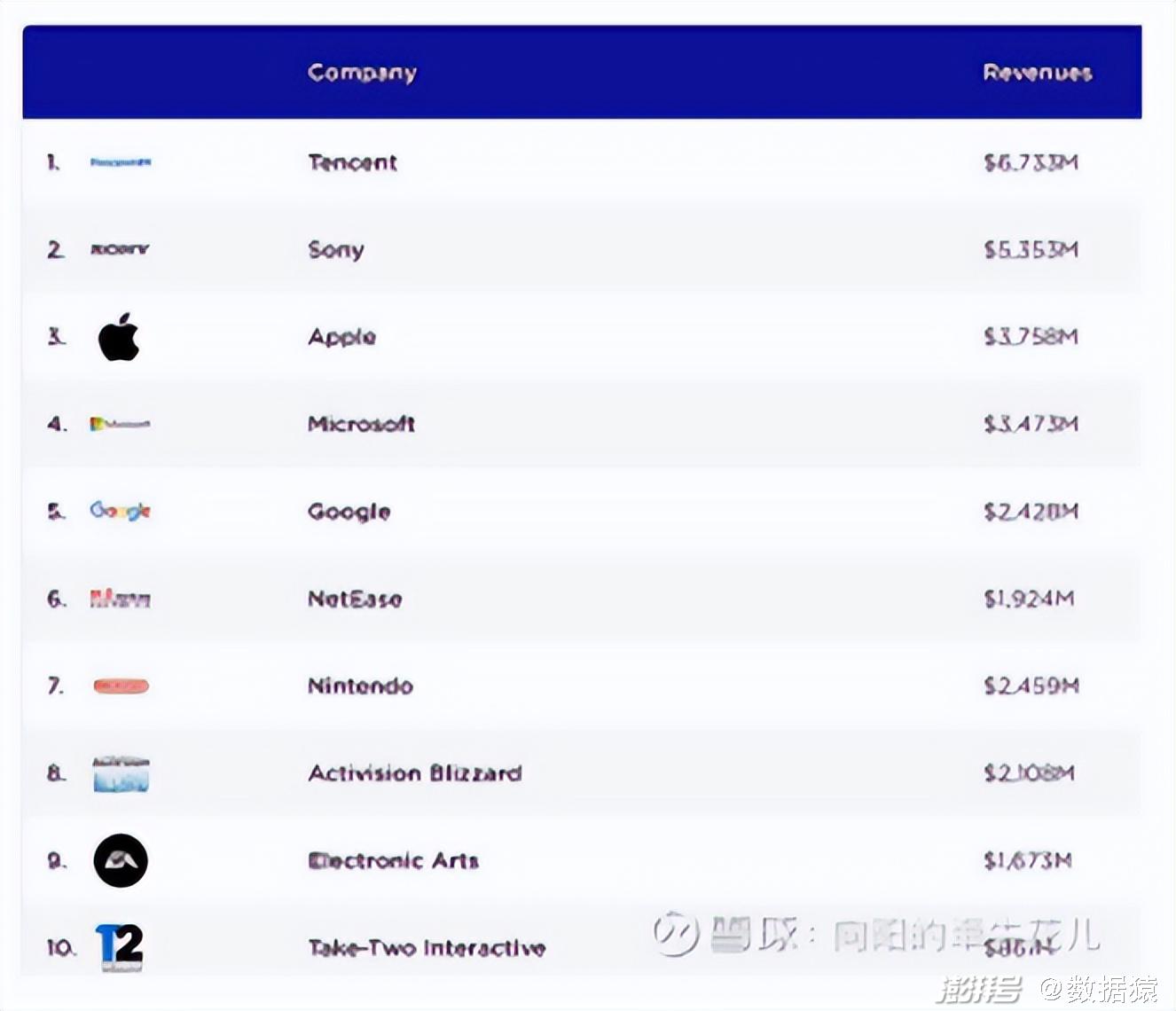Click the company name Take-Two Interactive
Screen dimensions: 1176x1011
pyautogui.click(x=427, y=948)
